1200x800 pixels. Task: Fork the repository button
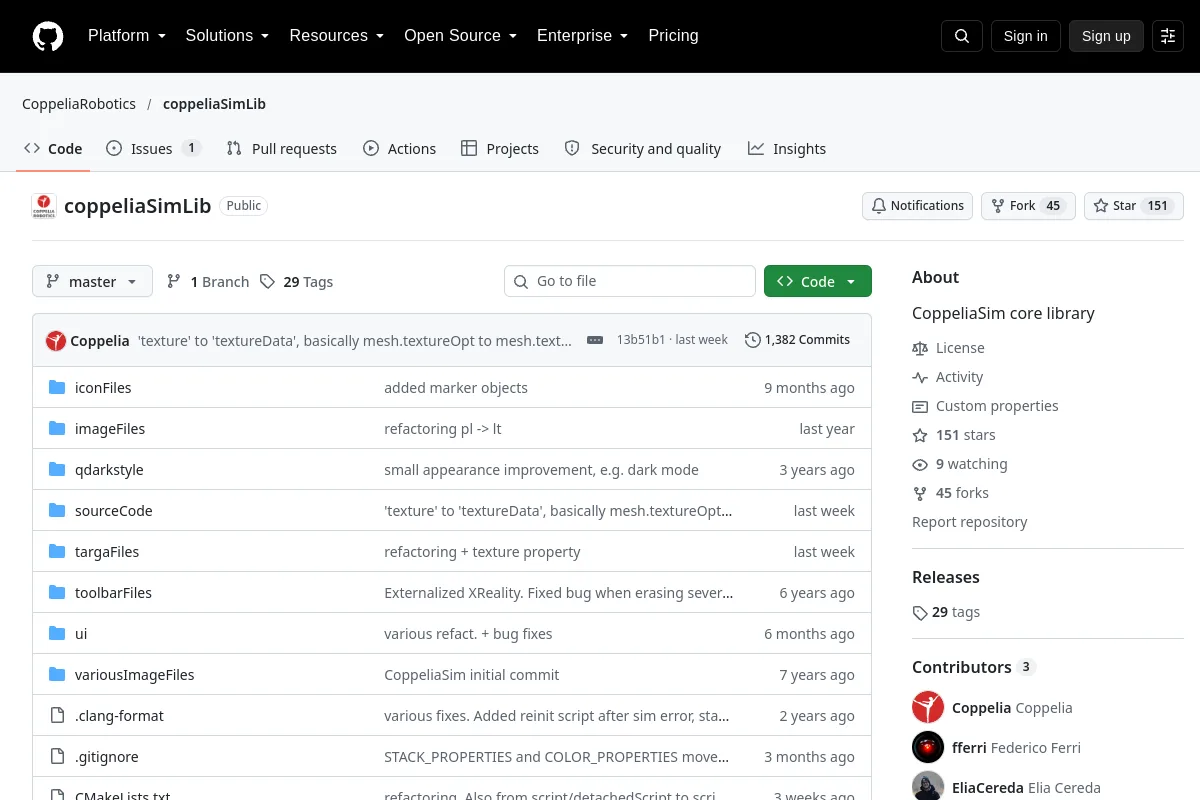tap(1028, 206)
